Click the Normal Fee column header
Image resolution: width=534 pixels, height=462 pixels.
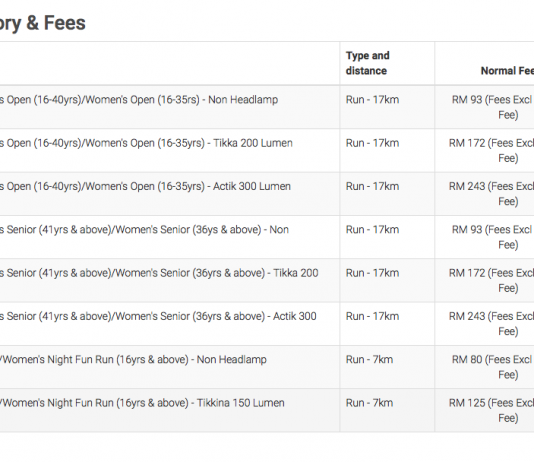[x=507, y=71]
